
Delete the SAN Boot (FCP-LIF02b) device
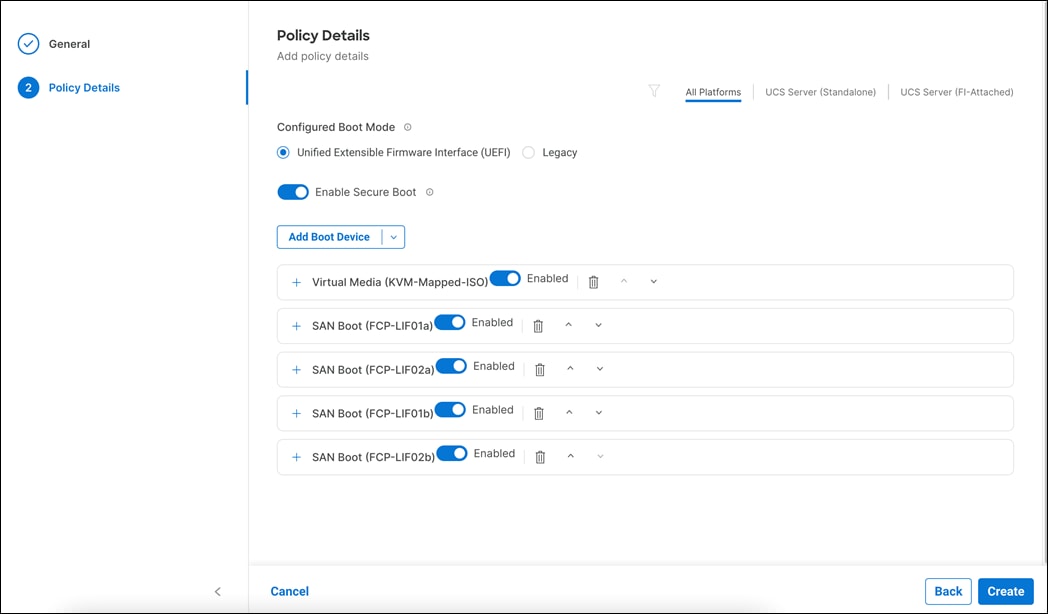(539, 456)
